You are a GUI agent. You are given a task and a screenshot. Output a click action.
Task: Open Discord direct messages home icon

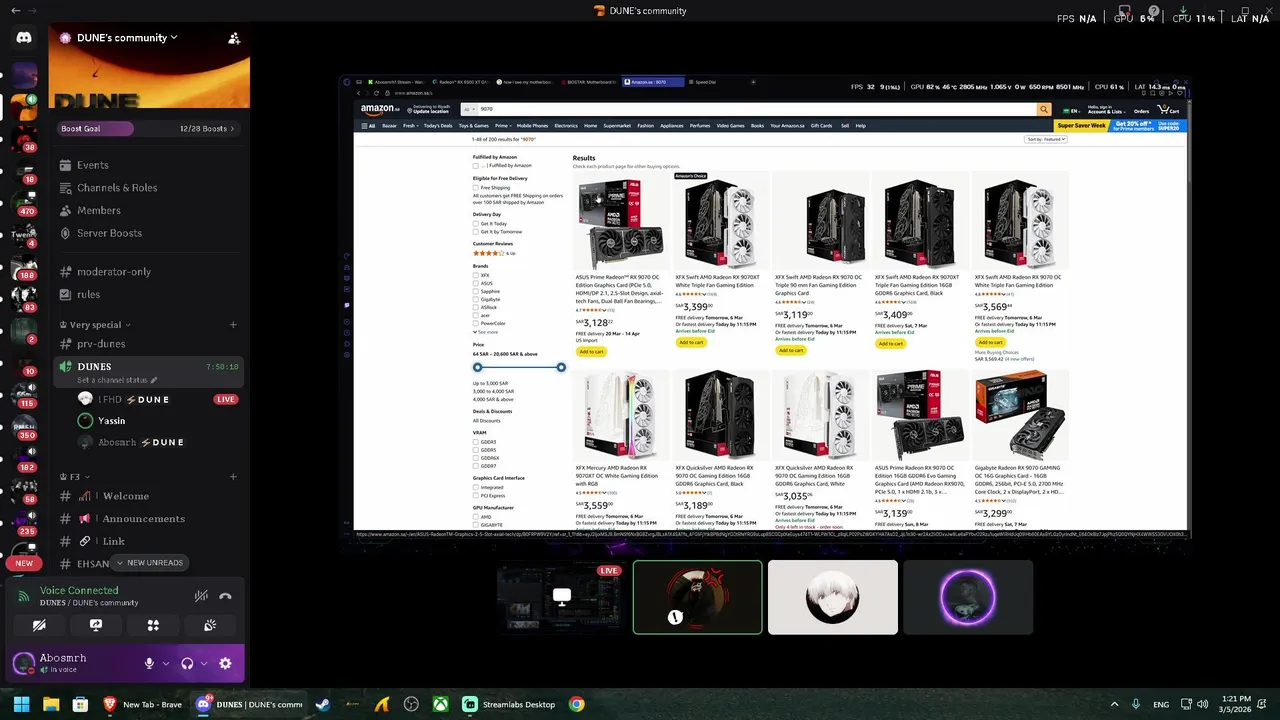coord(24,37)
